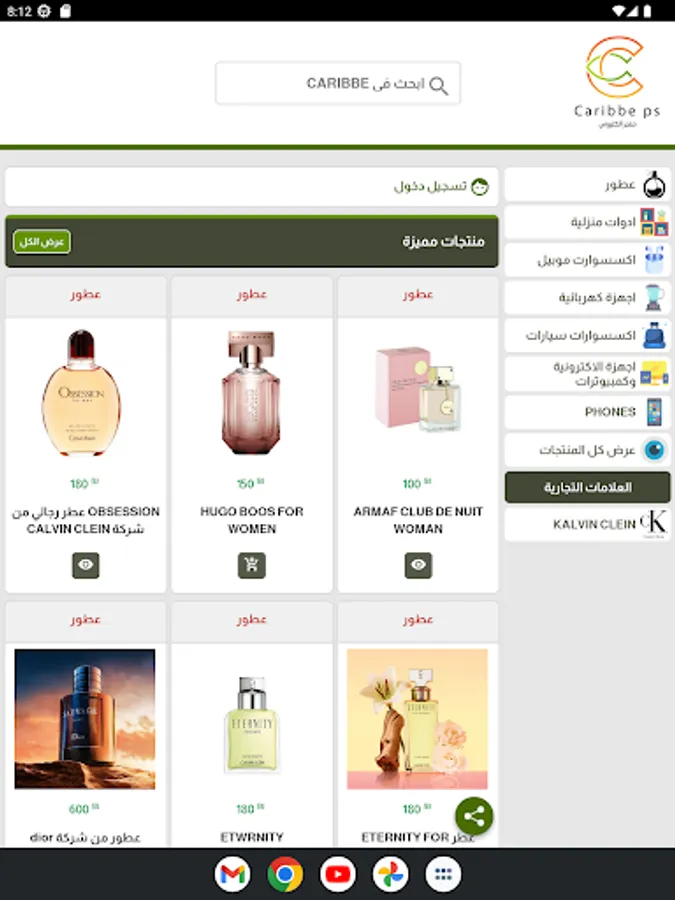This screenshot has height=900, width=675.
Task: Click the blender electrical appliances icon
Action: pyautogui.click(x=654, y=297)
